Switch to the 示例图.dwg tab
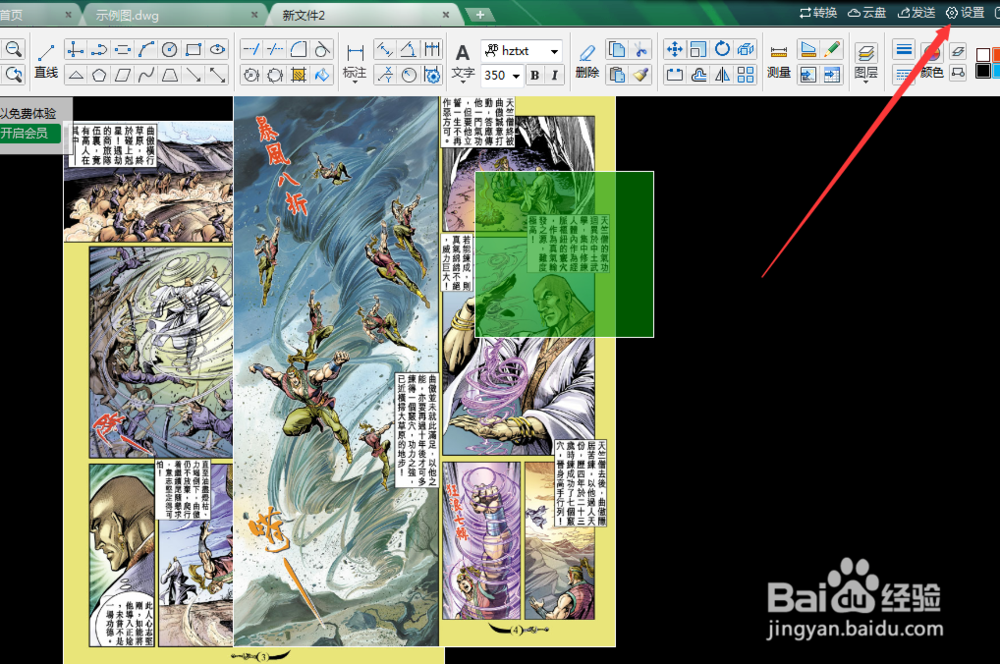The width and height of the screenshot is (1000, 664). (128, 15)
